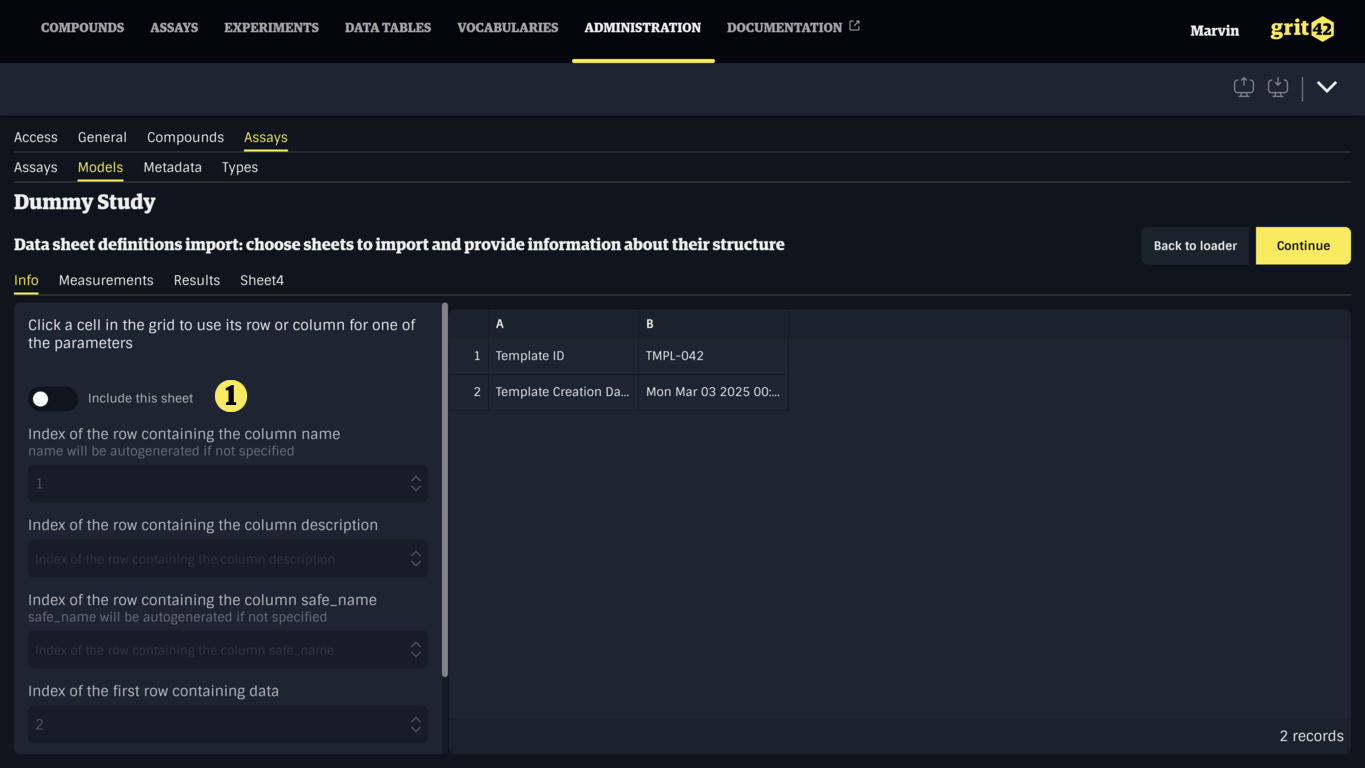
Task: Open the Sheet4 tab
Action: (261, 280)
